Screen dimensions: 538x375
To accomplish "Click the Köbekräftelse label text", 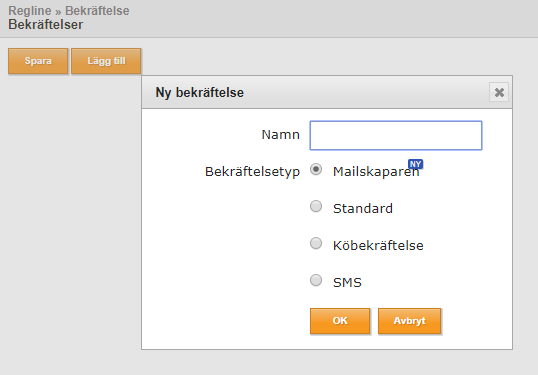I will pos(378,246).
